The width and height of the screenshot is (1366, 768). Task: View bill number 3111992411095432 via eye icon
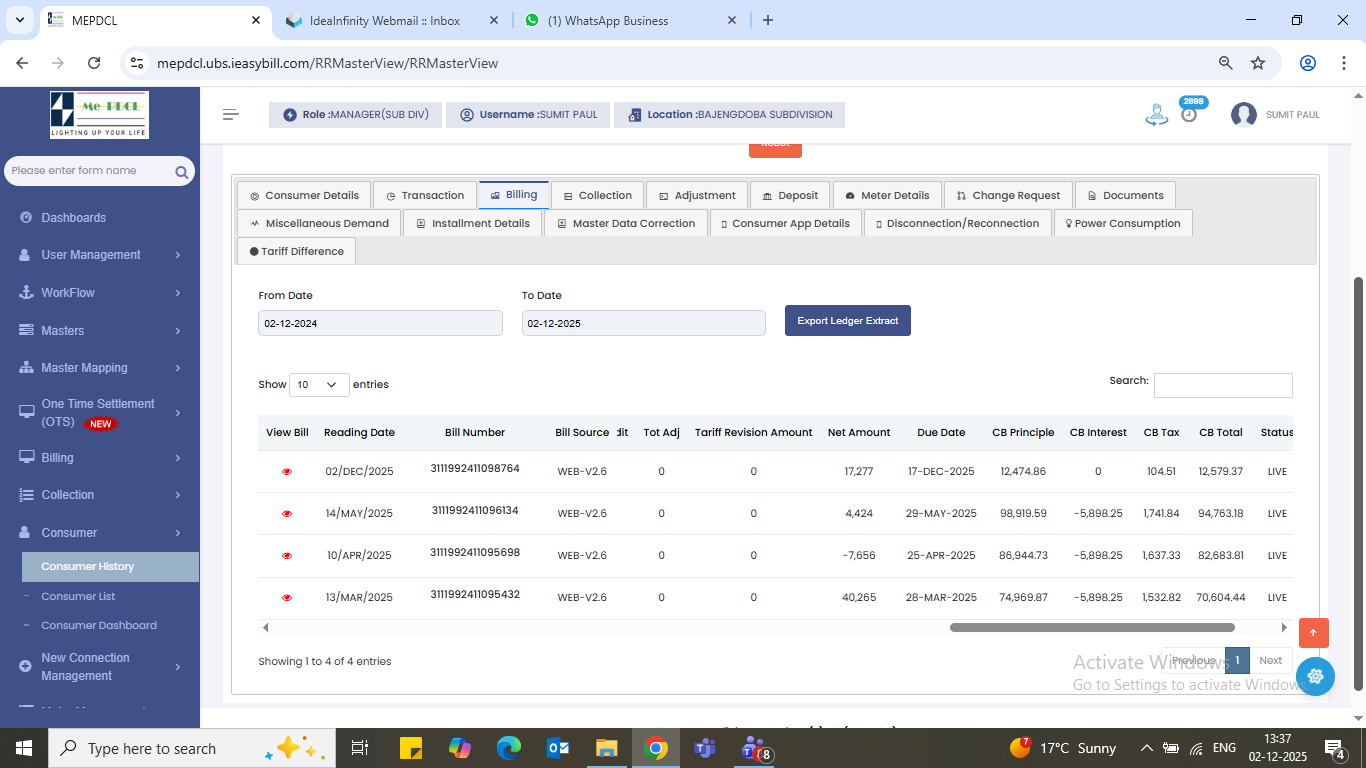[287, 598]
